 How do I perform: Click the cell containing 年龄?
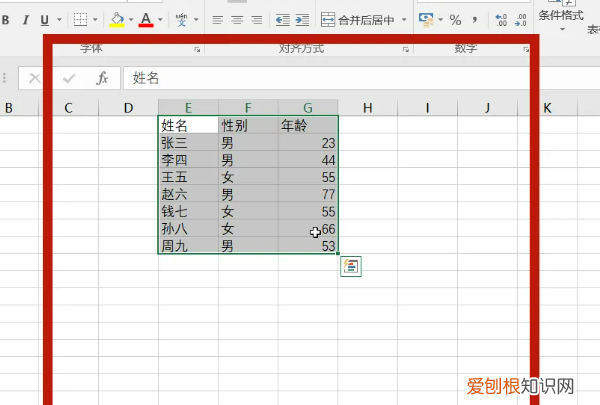pyautogui.click(x=308, y=125)
